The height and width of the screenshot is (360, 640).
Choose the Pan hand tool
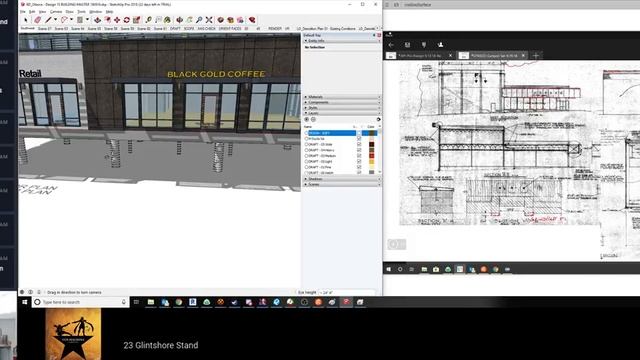click(189, 20)
